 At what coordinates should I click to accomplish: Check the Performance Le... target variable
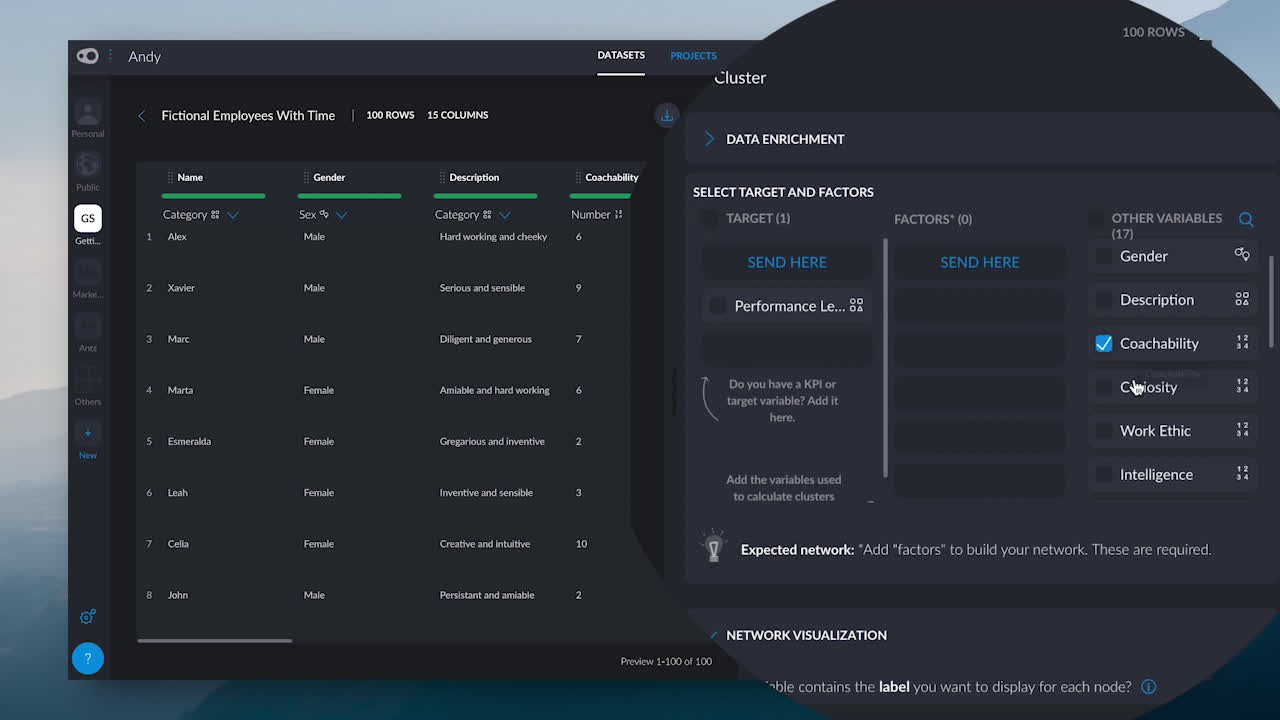[x=718, y=306]
